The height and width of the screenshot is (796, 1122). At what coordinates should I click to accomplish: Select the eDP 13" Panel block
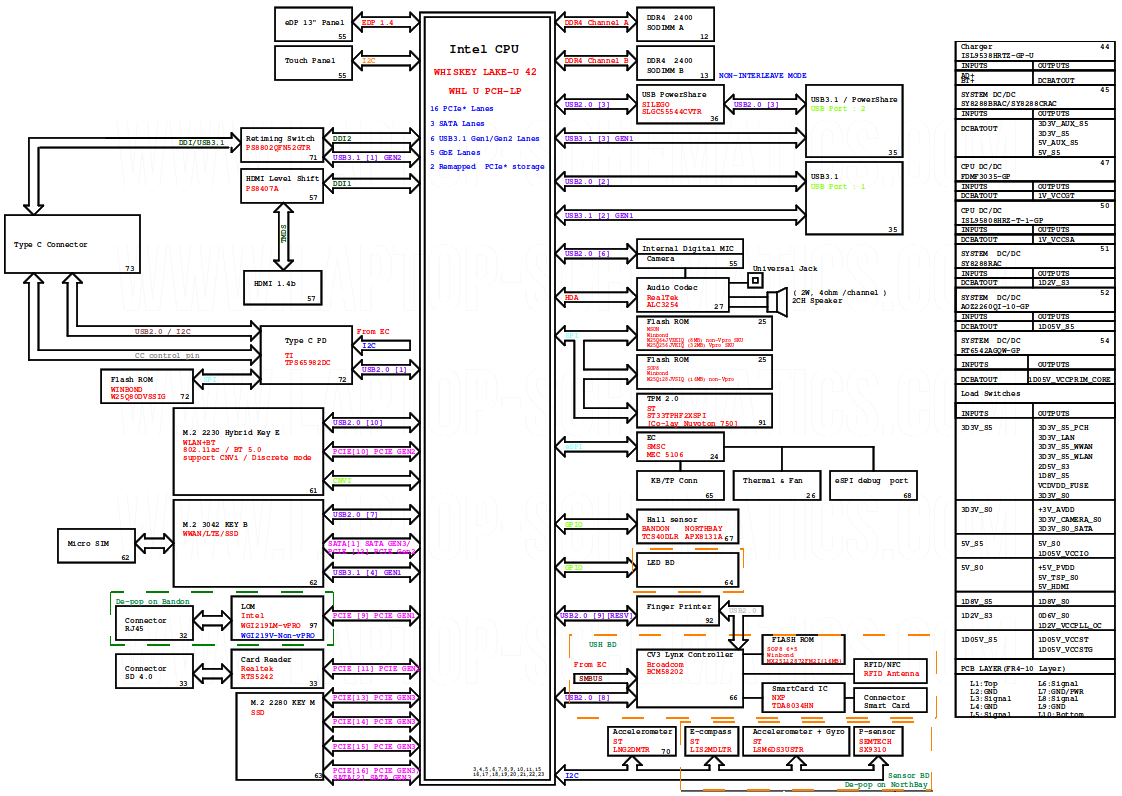(313, 24)
